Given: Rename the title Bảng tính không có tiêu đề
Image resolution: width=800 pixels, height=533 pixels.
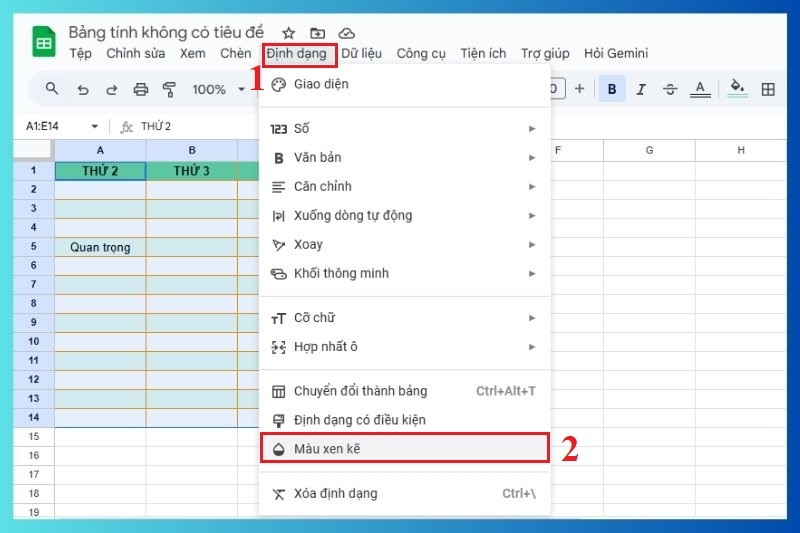Looking at the screenshot, I should [x=166, y=32].
